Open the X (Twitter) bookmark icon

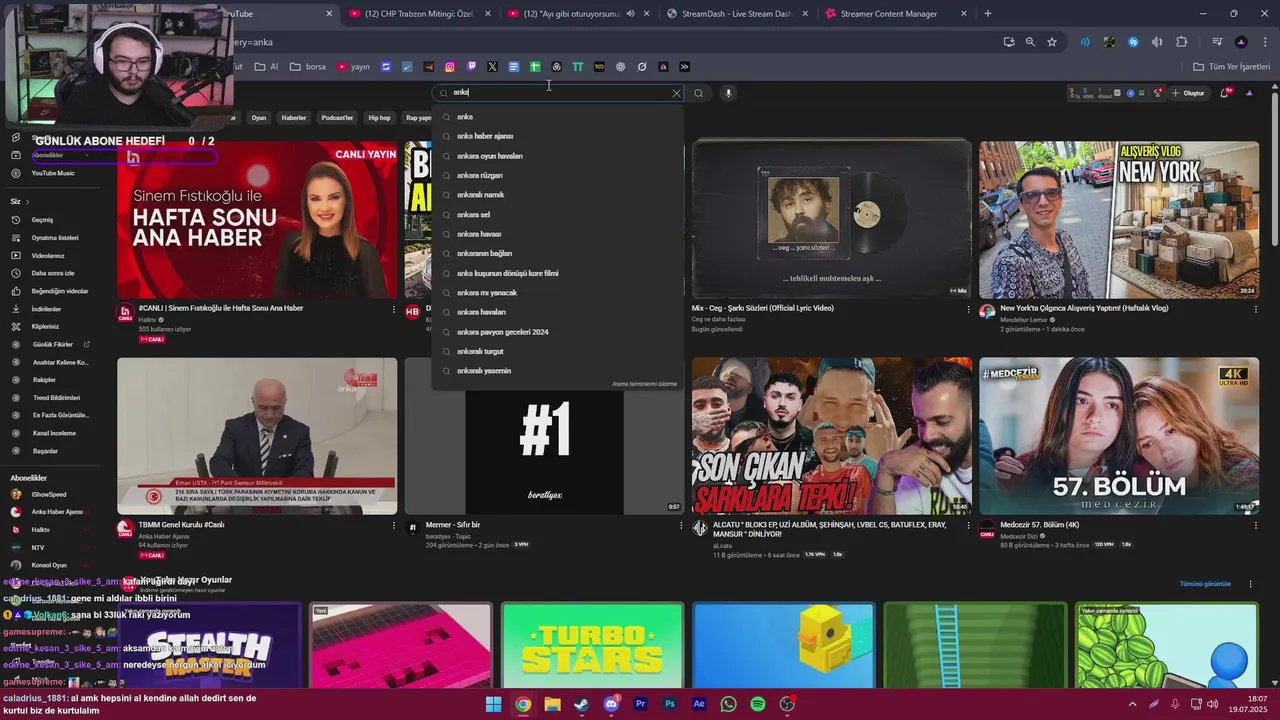[492, 67]
